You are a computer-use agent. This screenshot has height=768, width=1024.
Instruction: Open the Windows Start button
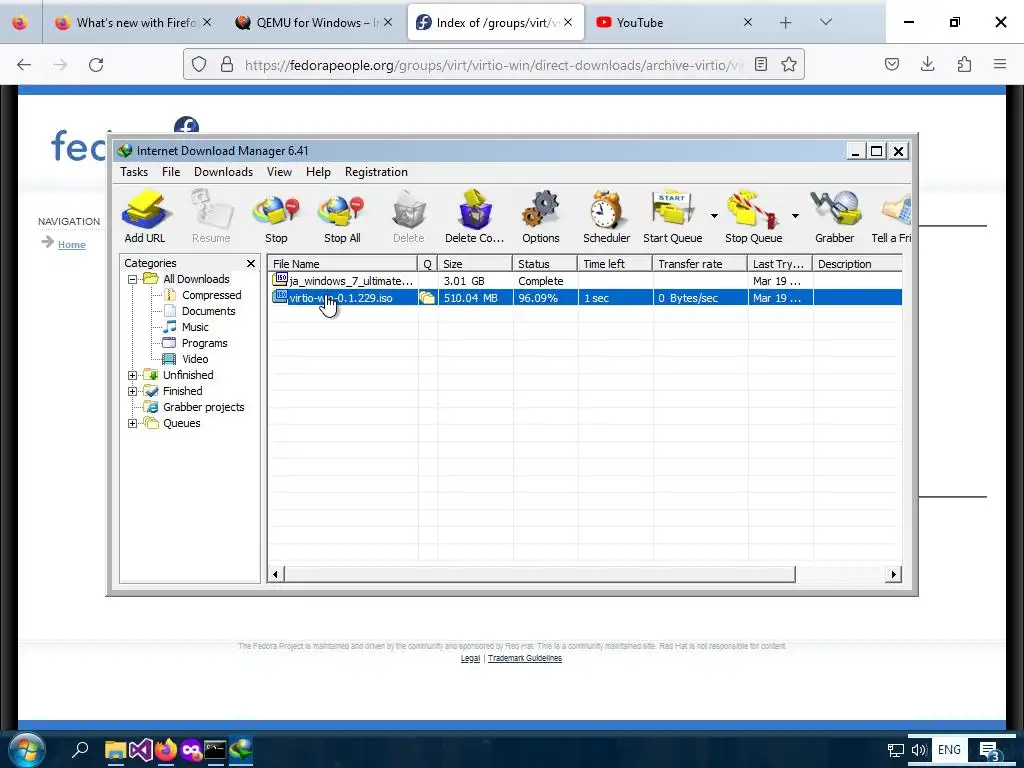pyautogui.click(x=26, y=750)
